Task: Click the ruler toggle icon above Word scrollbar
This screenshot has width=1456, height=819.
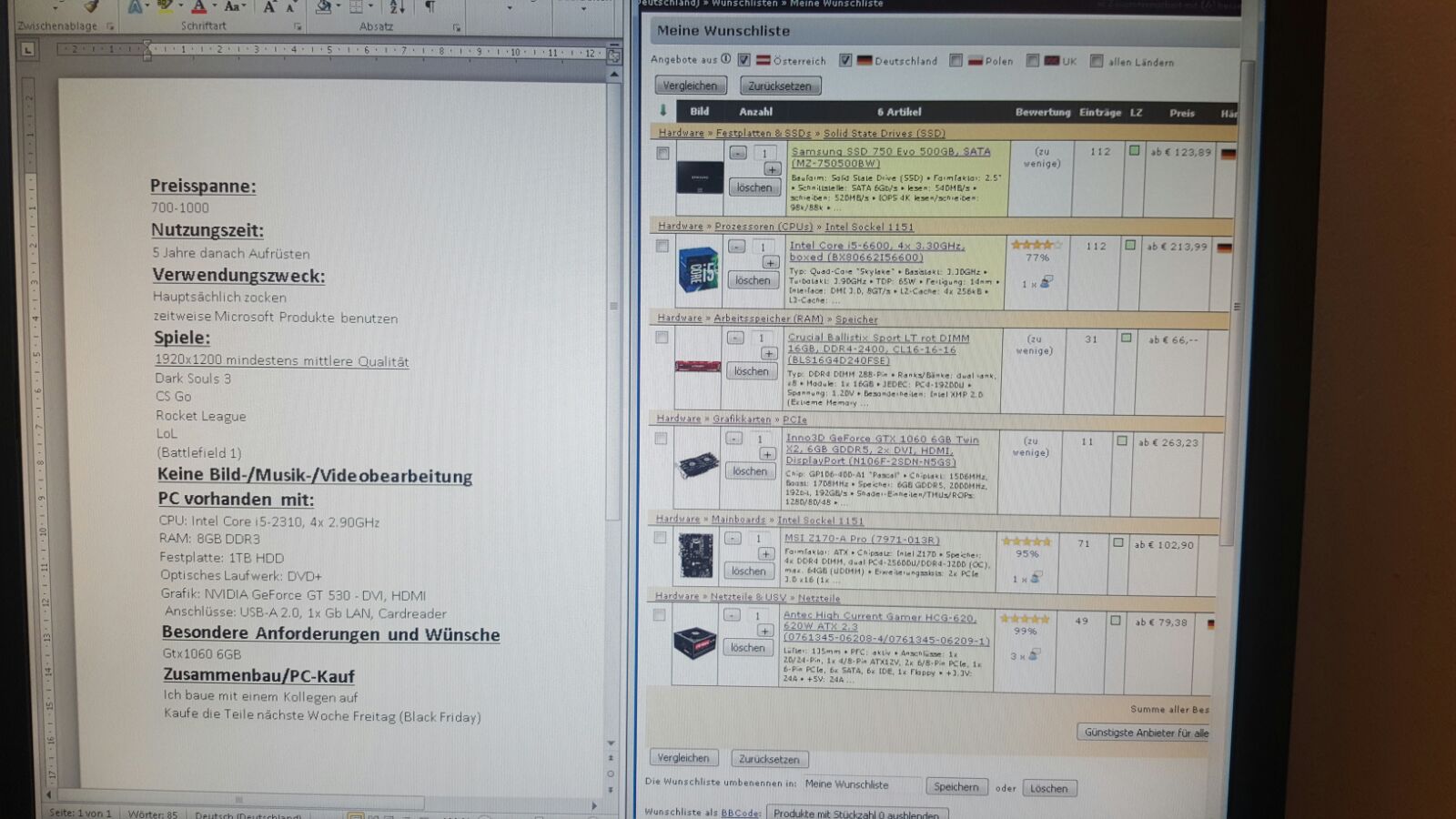Action: point(614,56)
